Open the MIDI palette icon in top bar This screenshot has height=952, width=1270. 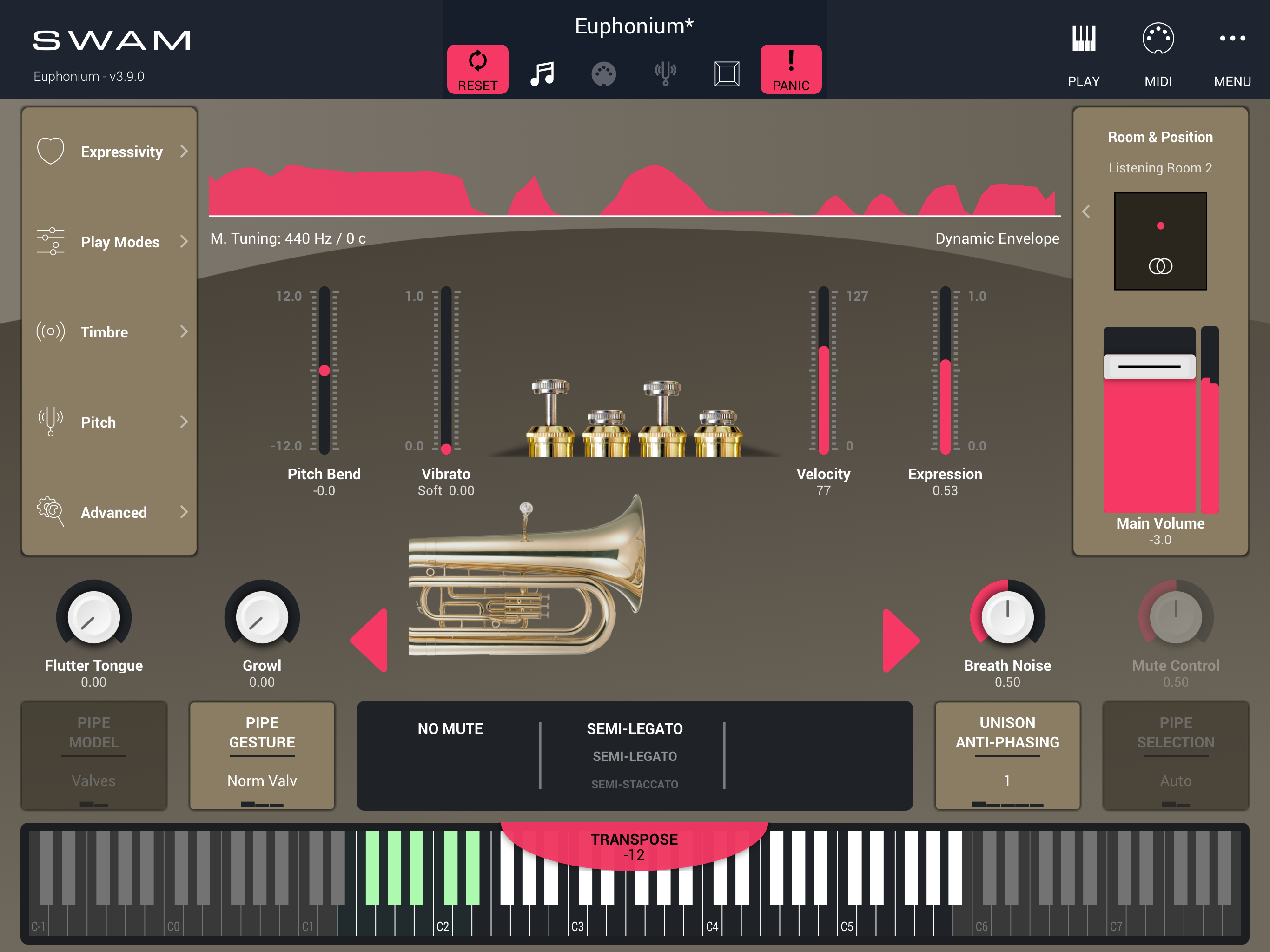[x=603, y=74]
